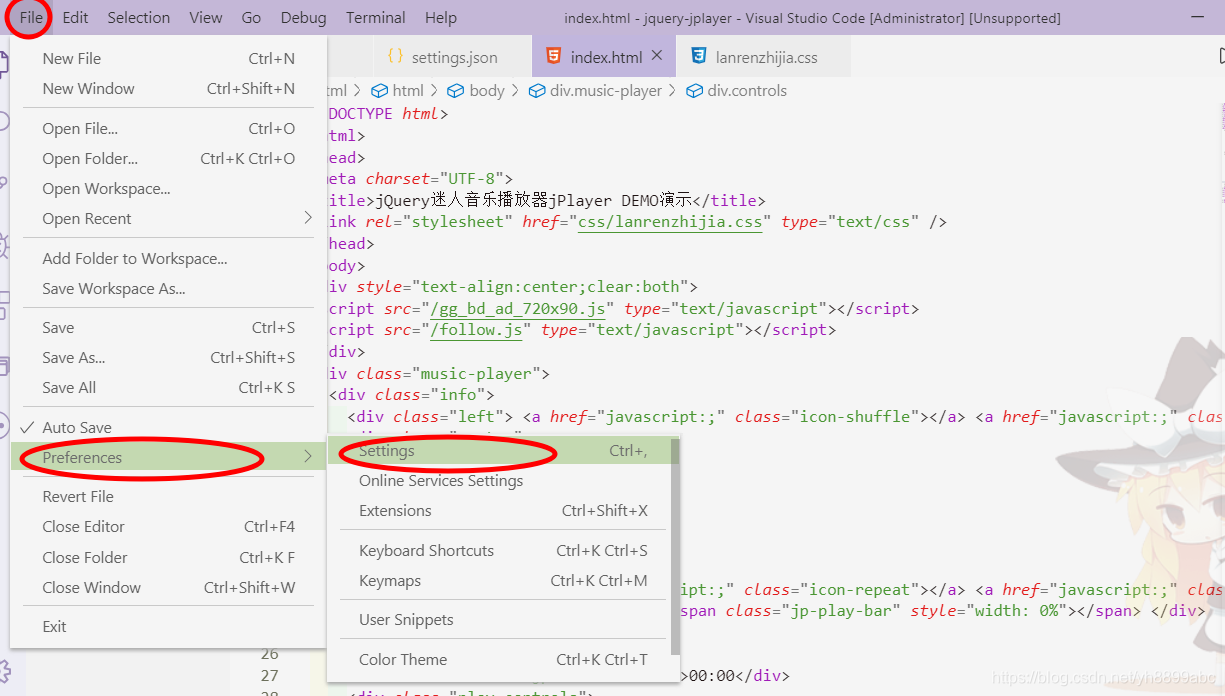Open the Edit menu
This screenshot has height=696, width=1225.
(75, 17)
